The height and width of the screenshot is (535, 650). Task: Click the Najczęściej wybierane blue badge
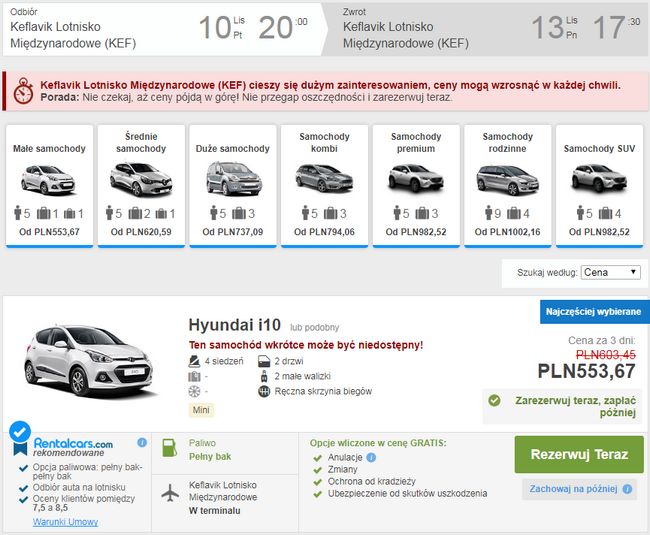pos(593,312)
